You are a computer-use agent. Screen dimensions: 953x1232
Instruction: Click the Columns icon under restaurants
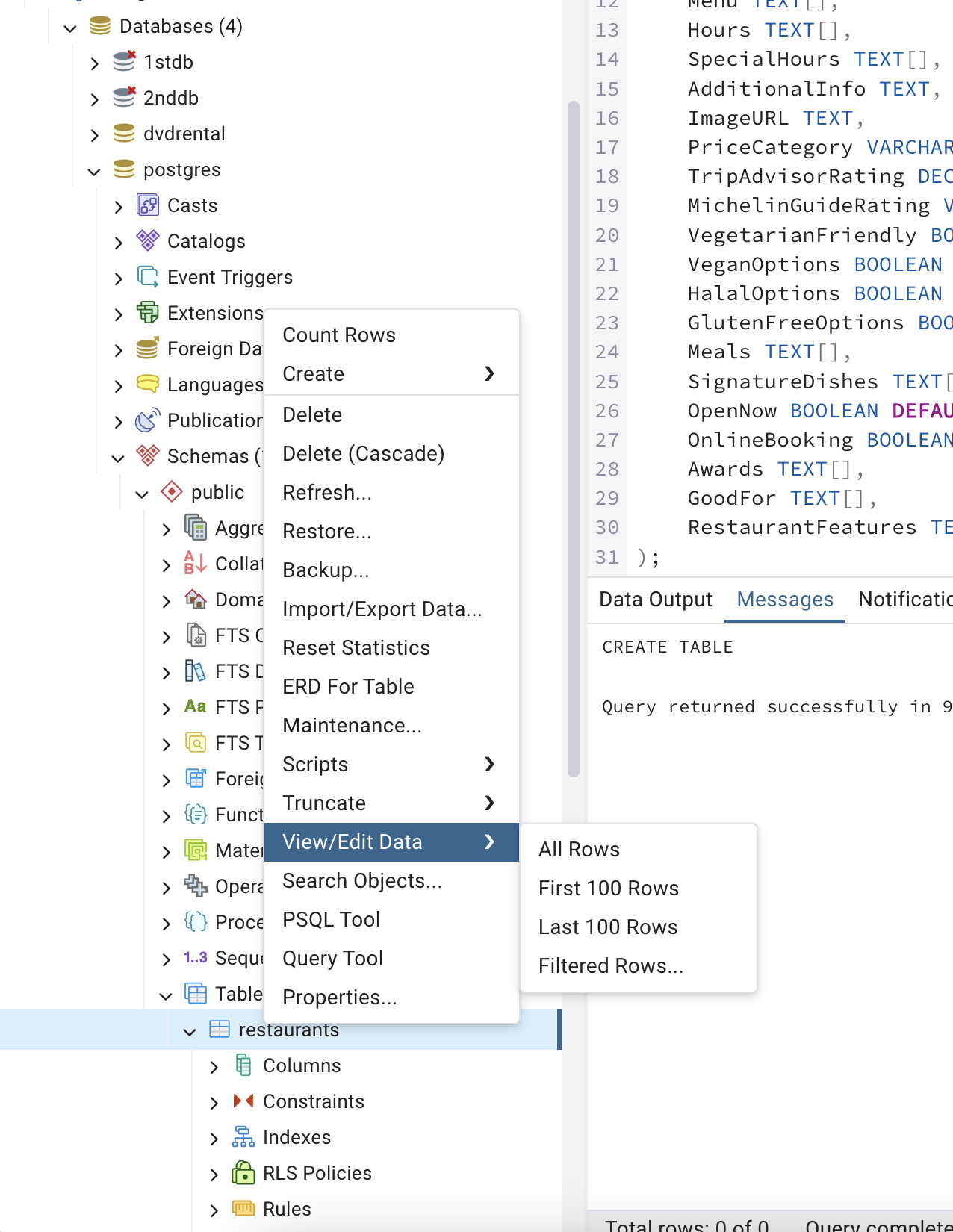coord(243,1065)
